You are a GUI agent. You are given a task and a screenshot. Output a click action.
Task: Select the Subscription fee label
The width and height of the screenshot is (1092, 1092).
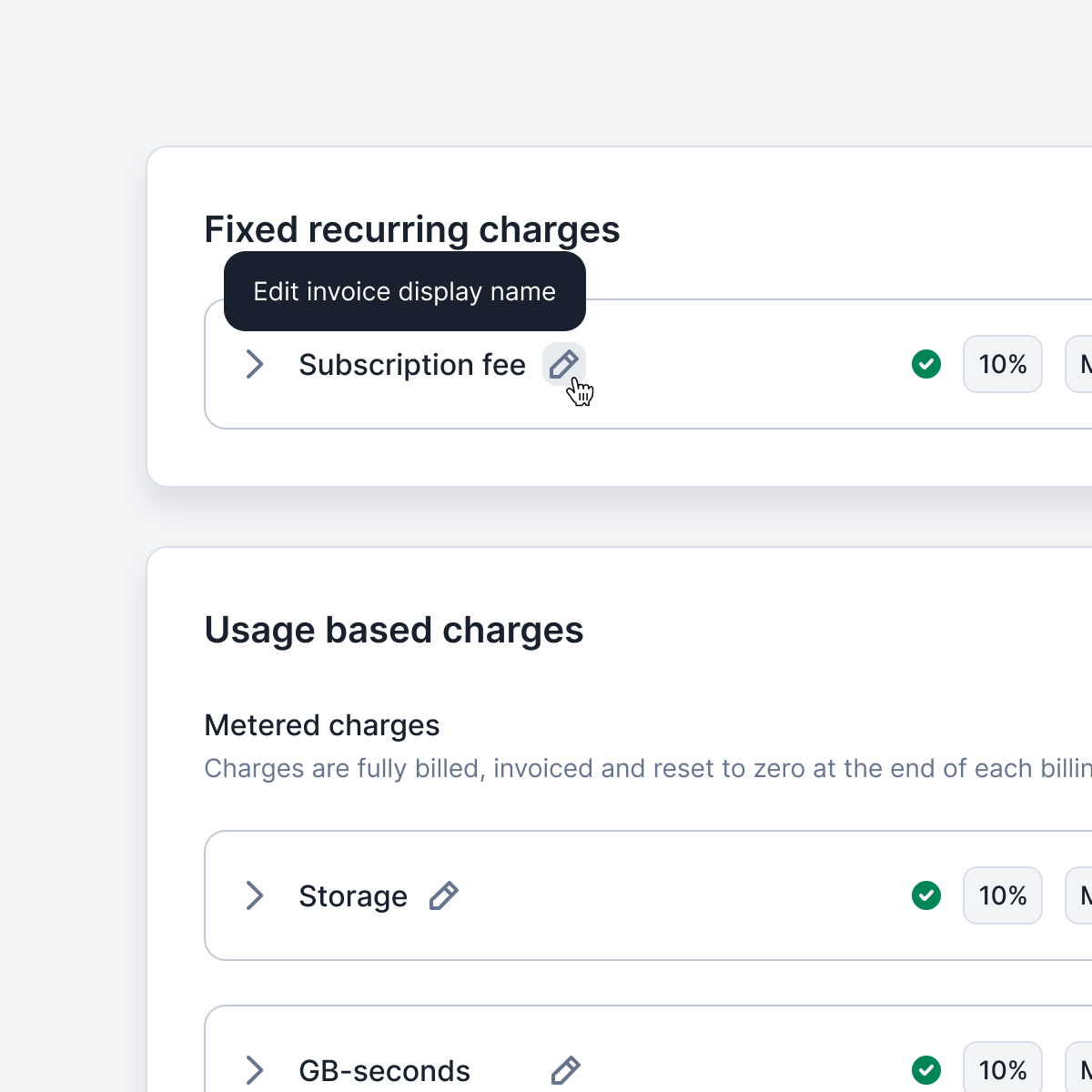click(412, 365)
